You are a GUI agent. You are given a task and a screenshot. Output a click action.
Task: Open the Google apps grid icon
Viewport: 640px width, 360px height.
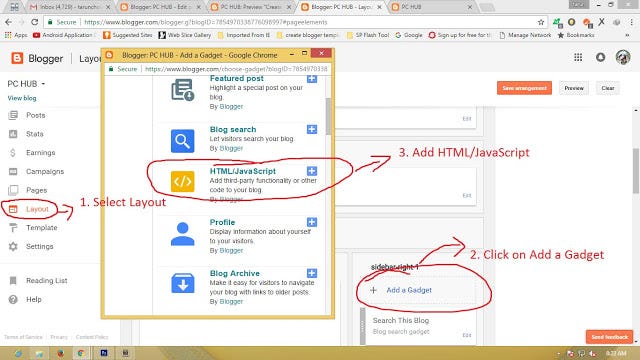click(578, 58)
